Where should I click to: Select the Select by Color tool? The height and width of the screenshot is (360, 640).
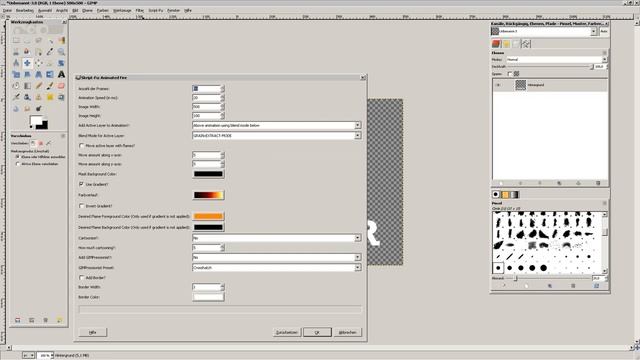[61, 40]
